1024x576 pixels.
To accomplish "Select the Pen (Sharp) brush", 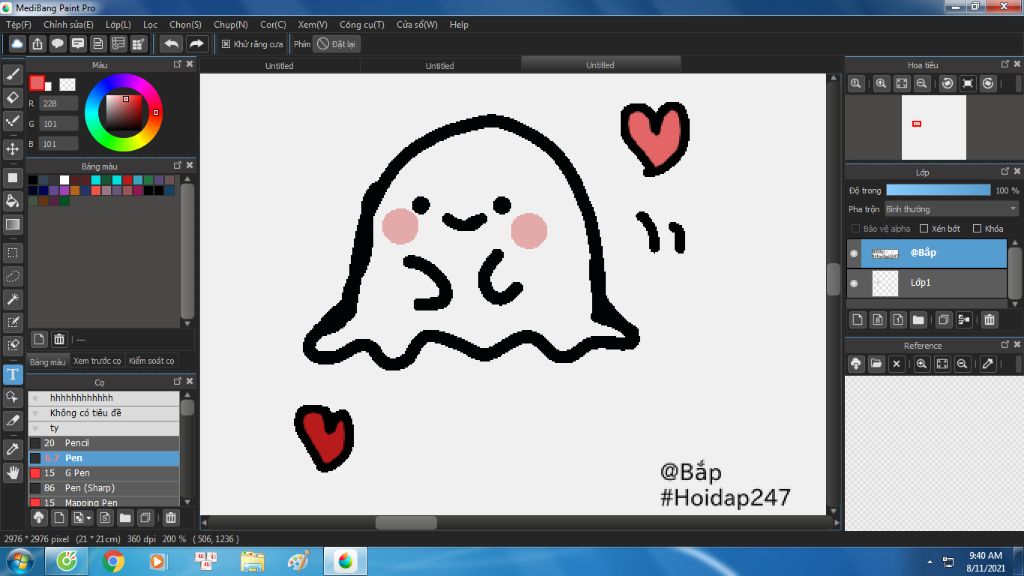I will 103,488.
